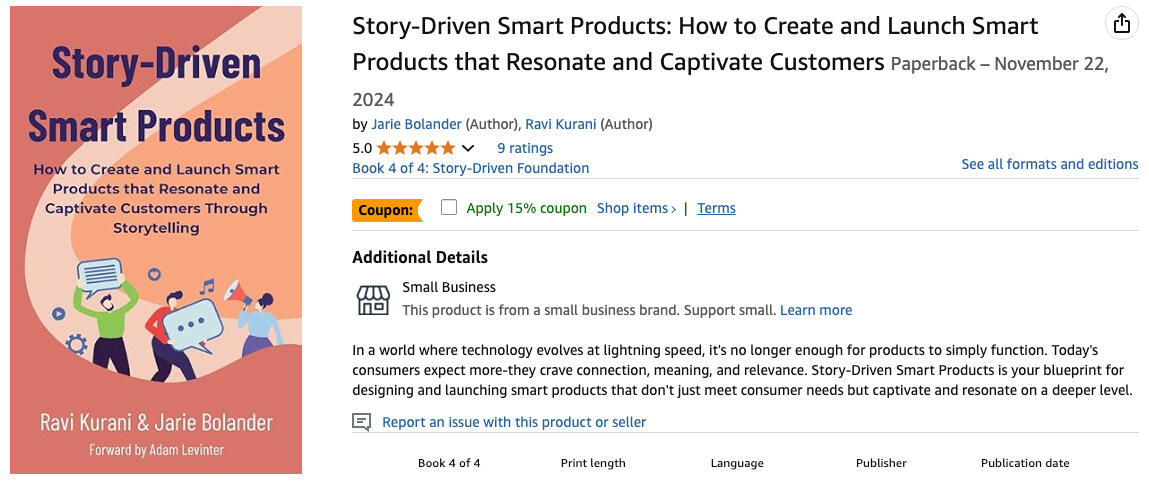The image size is (1149, 482).
Task: View the 9 ratings link
Action: tap(525, 148)
